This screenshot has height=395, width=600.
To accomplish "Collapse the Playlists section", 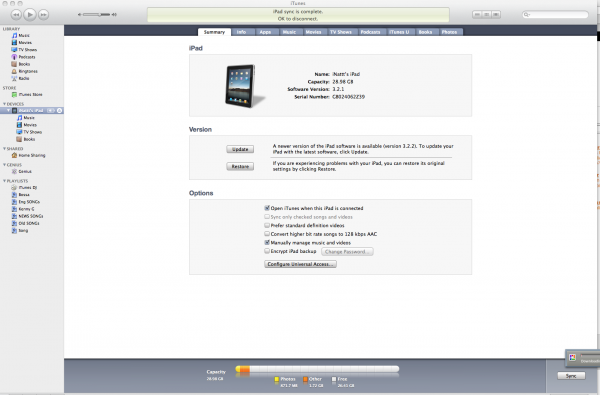I will (x=4, y=181).
